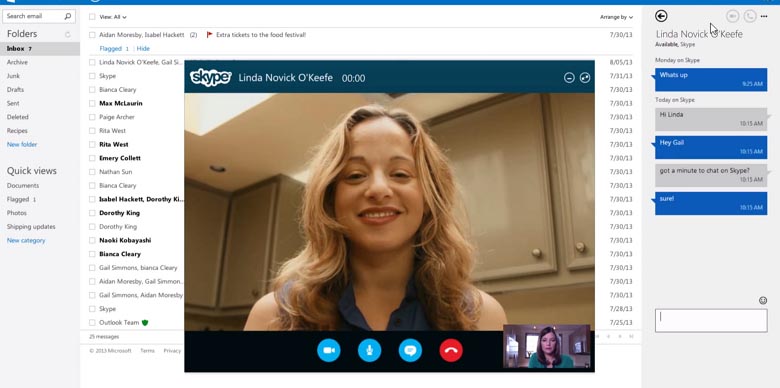Open Documents quick view

(x=23, y=186)
